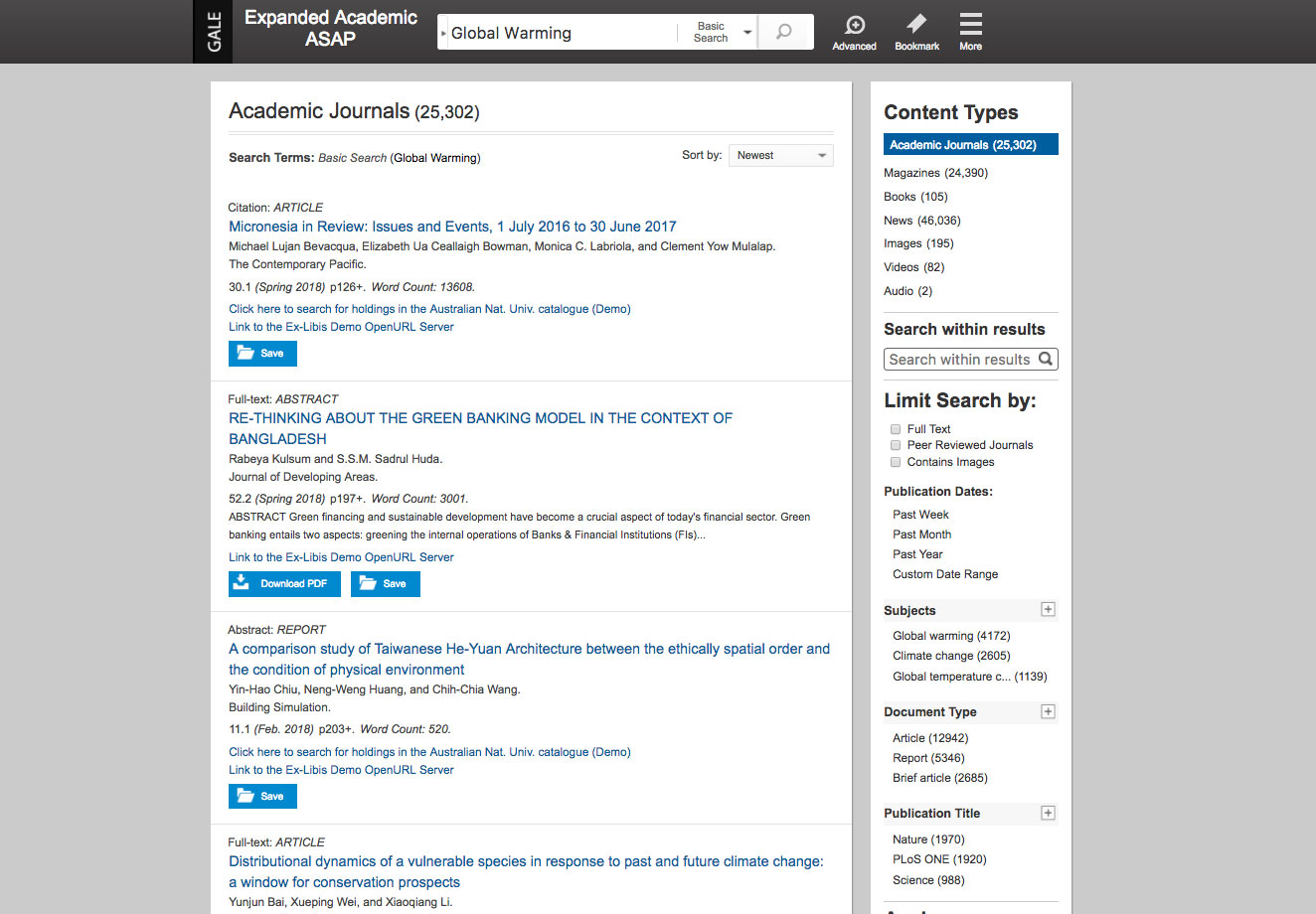The height and width of the screenshot is (914, 1316).
Task: Click Ex-Libris OpenURL link under Micronesia article
Action: (x=341, y=327)
